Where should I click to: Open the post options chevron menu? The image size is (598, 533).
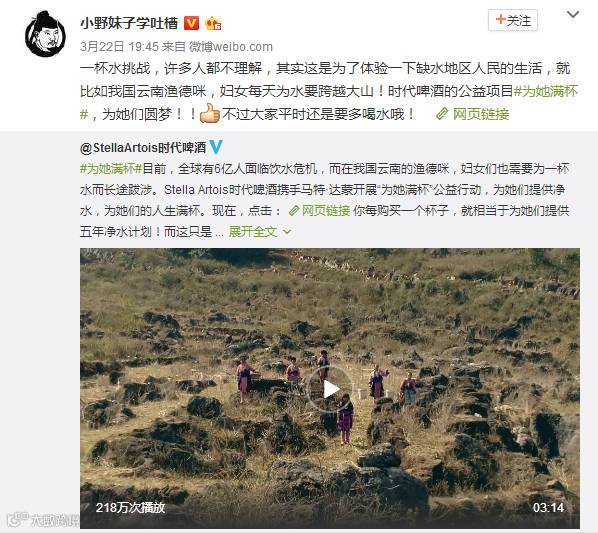click(573, 15)
